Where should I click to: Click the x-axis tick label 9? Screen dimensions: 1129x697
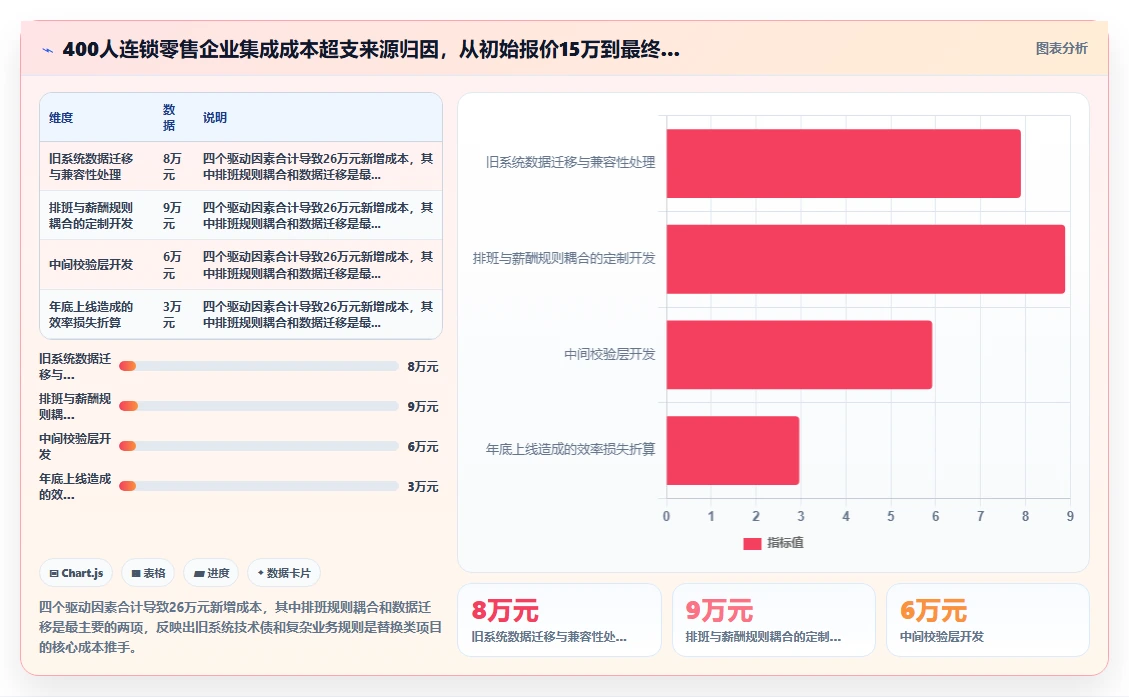click(x=1070, y=516)
